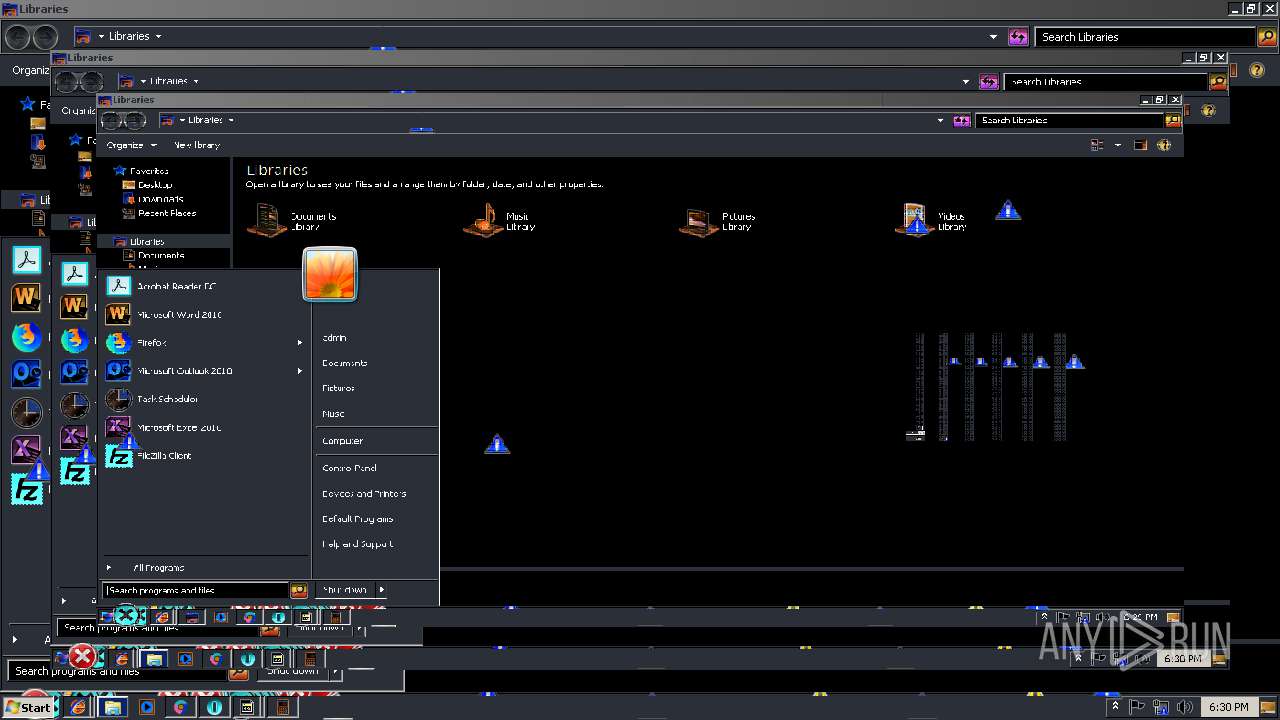This screenshot has width=1280, height=720.
Task: Click Shut down button in front Start menu
Action: click(345, 590)
